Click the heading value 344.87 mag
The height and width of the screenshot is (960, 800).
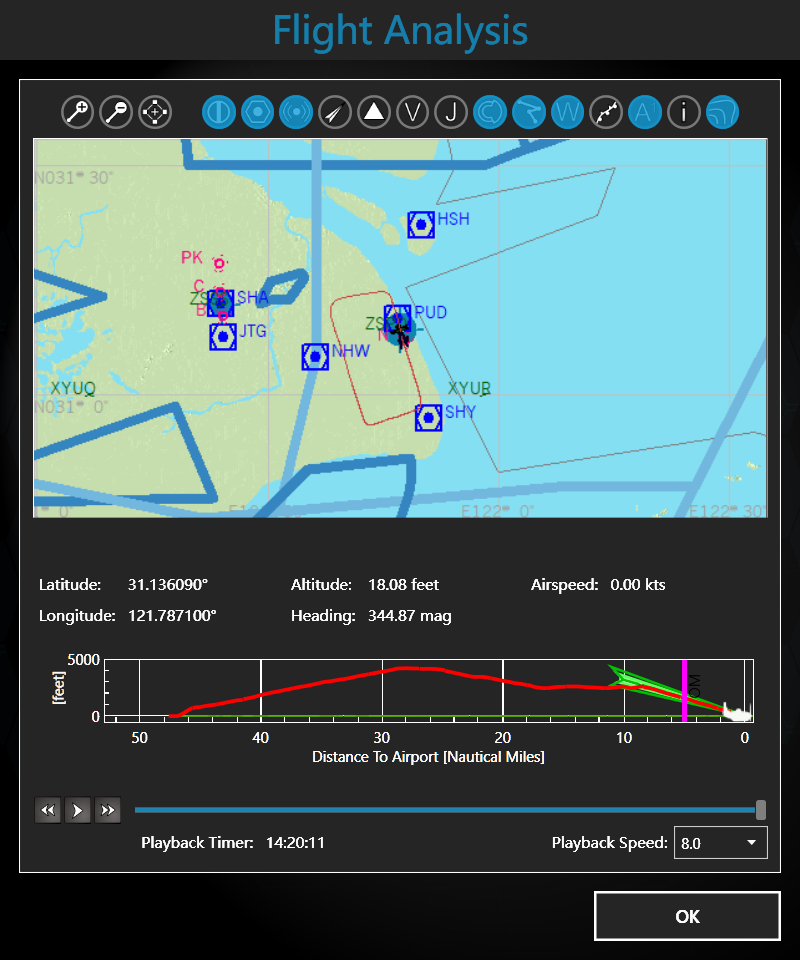tap(409, 615)
